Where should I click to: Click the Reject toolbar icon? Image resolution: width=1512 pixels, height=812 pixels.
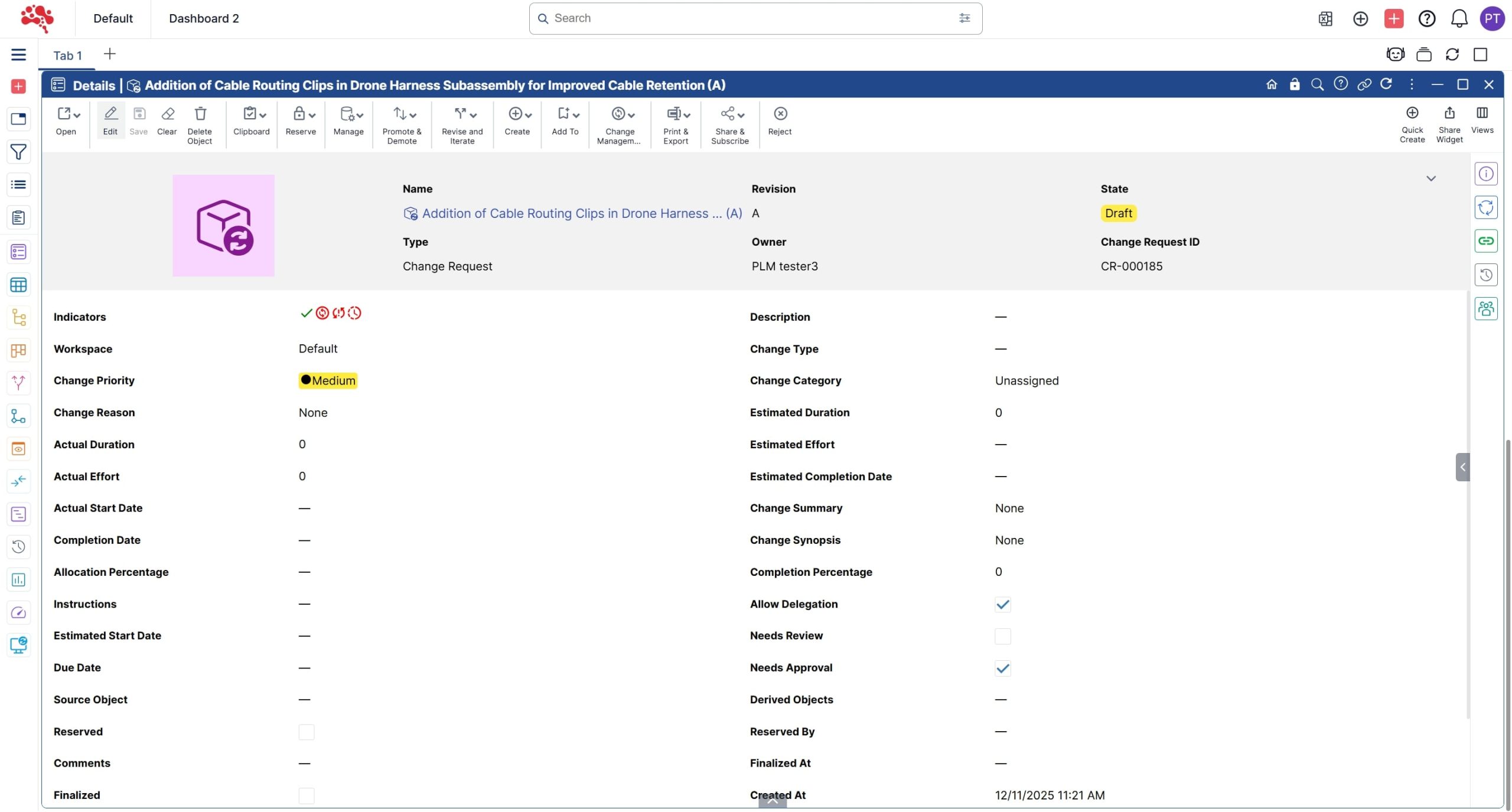780,113
